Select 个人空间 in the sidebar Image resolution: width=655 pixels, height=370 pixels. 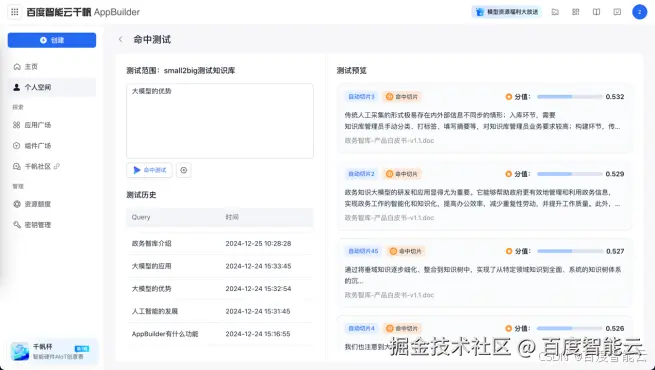[x=52, y=87]
